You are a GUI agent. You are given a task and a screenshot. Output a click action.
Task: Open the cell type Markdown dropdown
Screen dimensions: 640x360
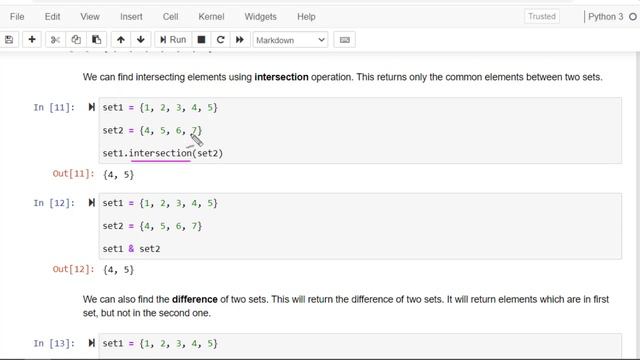point(290,40)
